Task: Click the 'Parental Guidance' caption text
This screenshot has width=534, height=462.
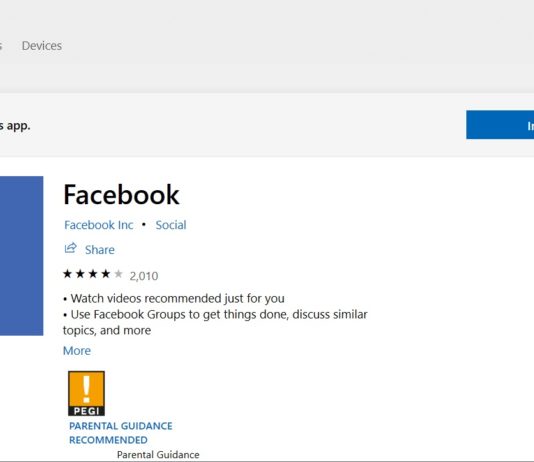Action: (158, 455)
